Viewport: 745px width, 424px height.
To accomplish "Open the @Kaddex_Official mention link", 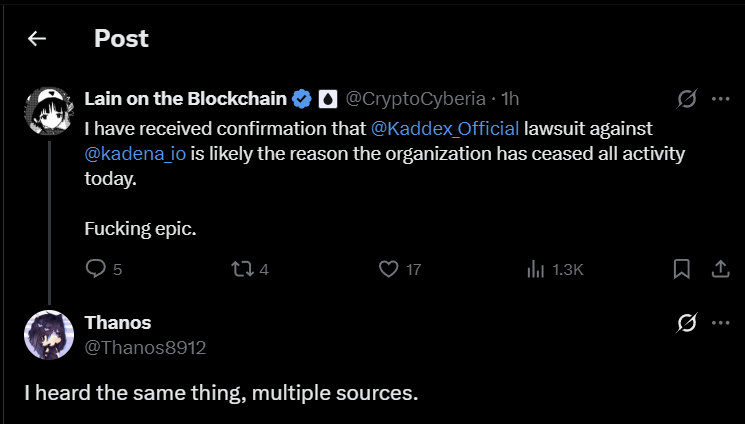I will coord(445,128).
